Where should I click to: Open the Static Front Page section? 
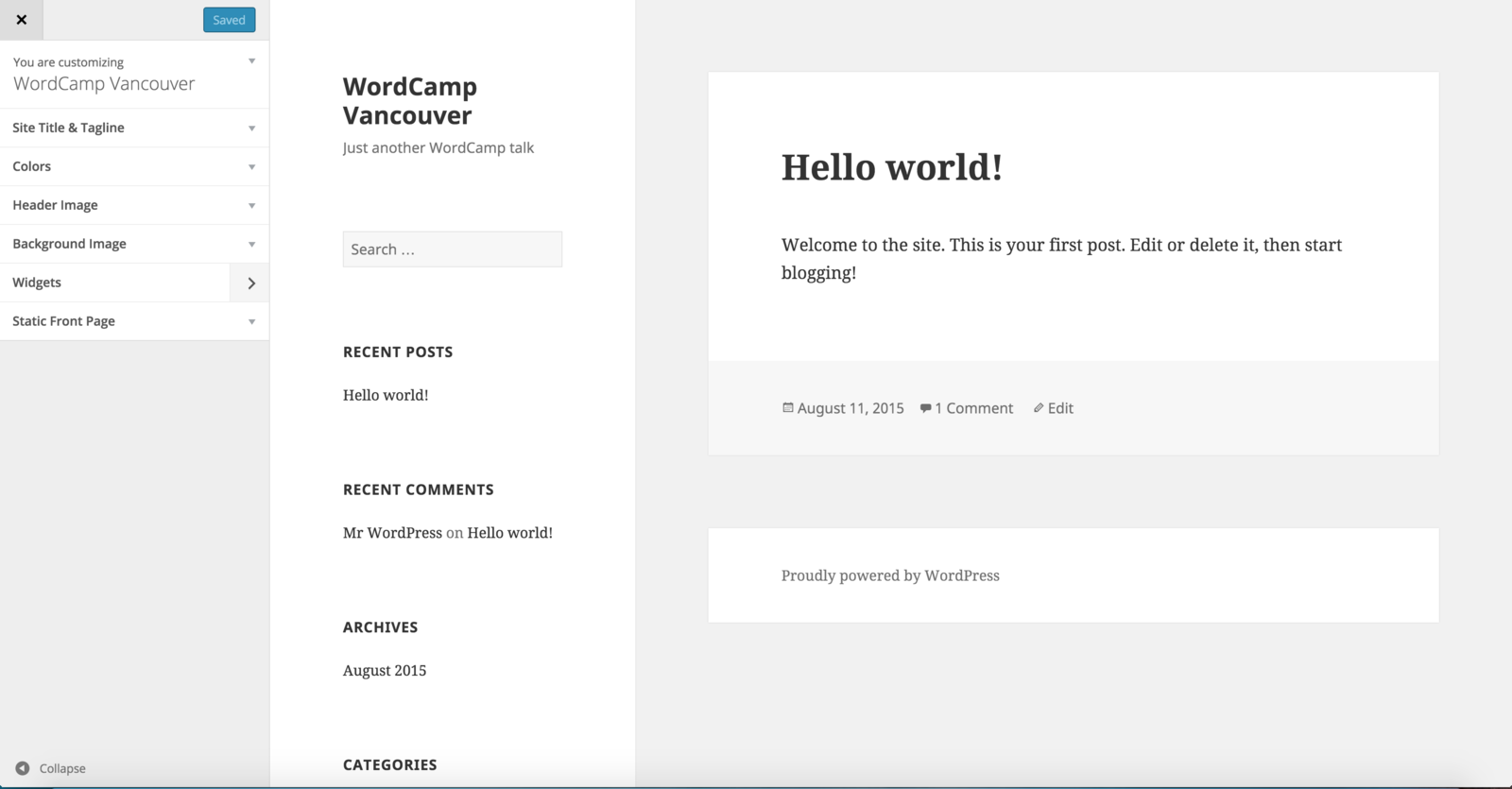click(134, 321)
